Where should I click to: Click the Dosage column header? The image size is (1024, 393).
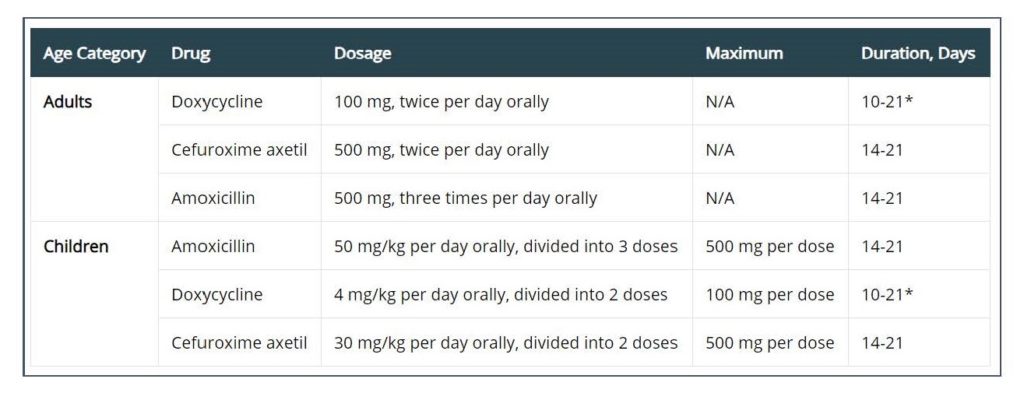point(362,54)
